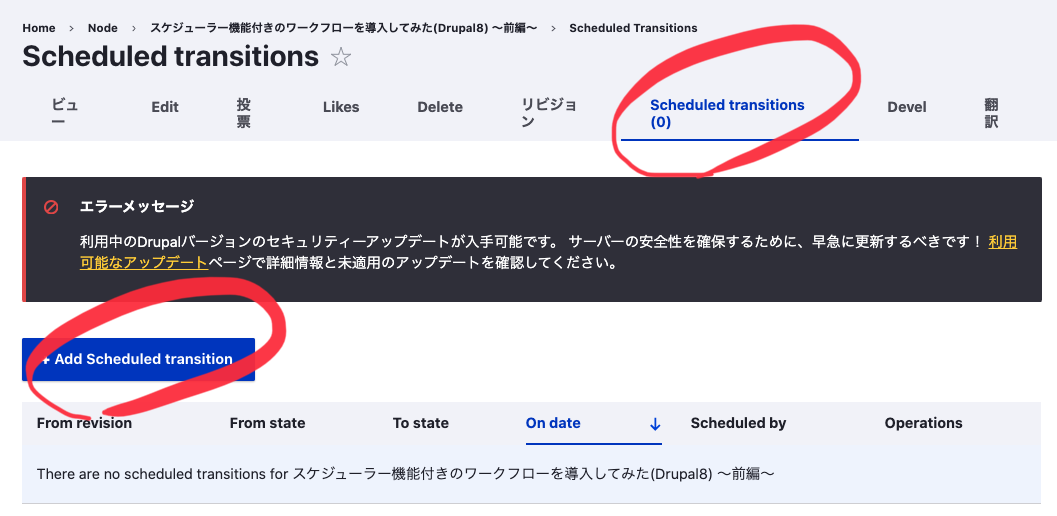
Task: Open the Japanese article title breadcrumb
Action: [x=343, y=28]
